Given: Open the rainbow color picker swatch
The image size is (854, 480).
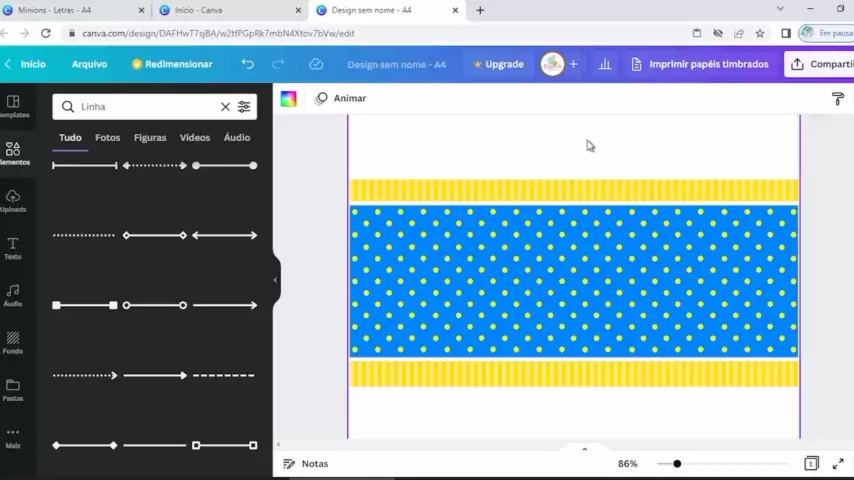Looking at the screenshot, I should point(288,98).
